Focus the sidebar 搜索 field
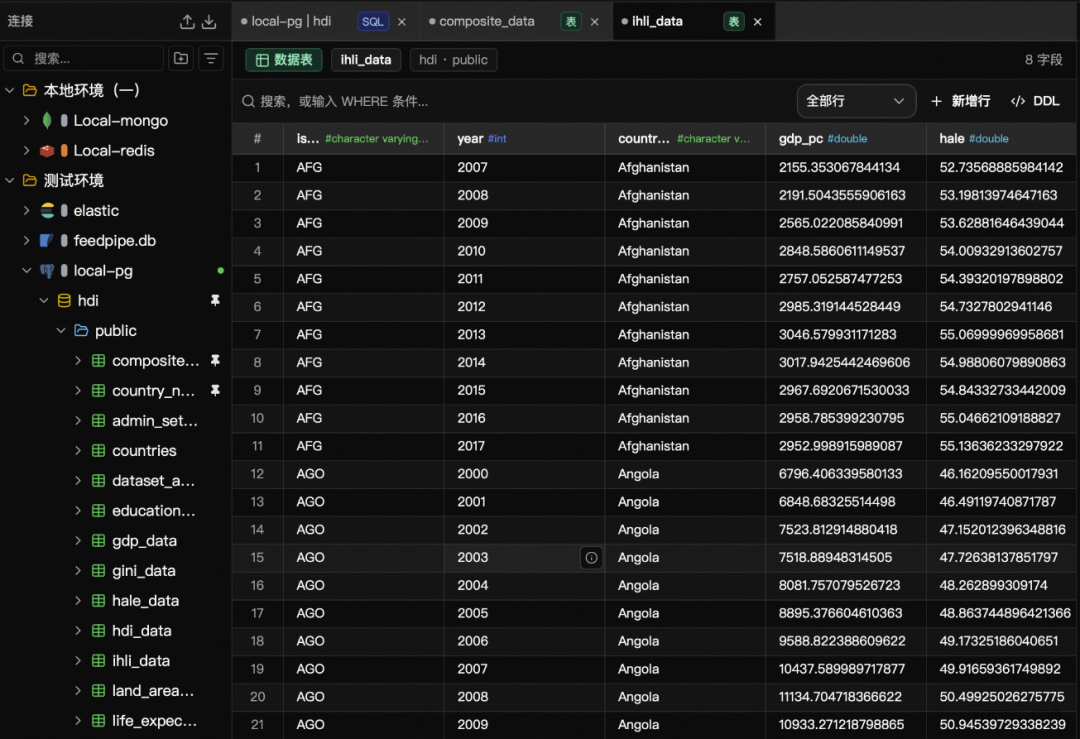The image size is (1080, 739). click(84, 59)
